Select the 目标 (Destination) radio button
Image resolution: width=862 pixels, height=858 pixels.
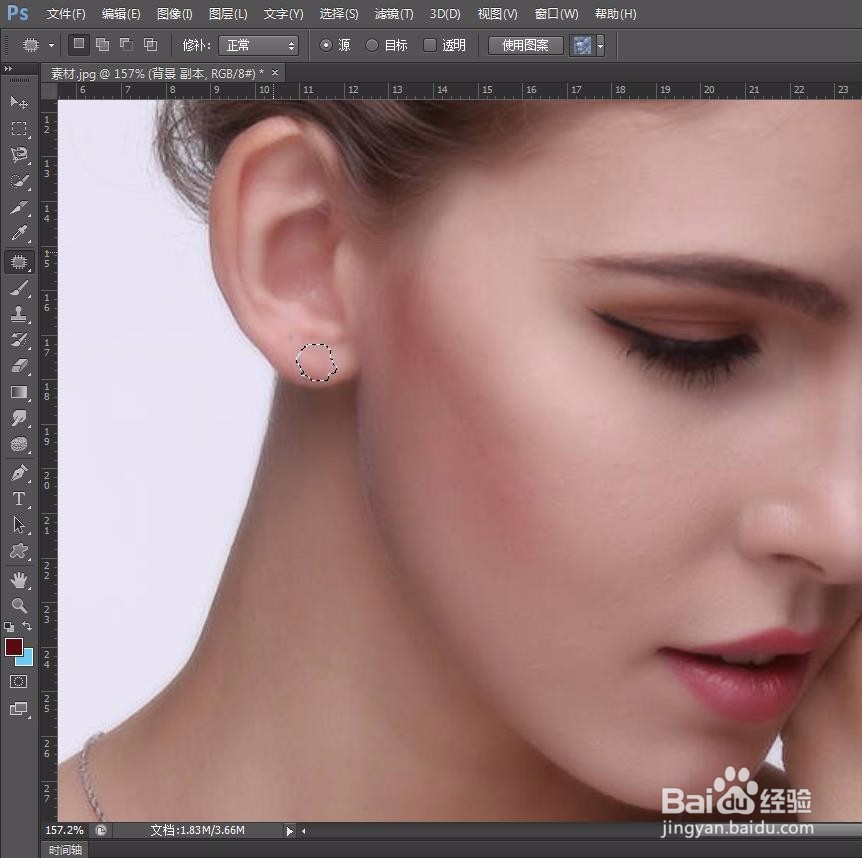tap(372, 45)
